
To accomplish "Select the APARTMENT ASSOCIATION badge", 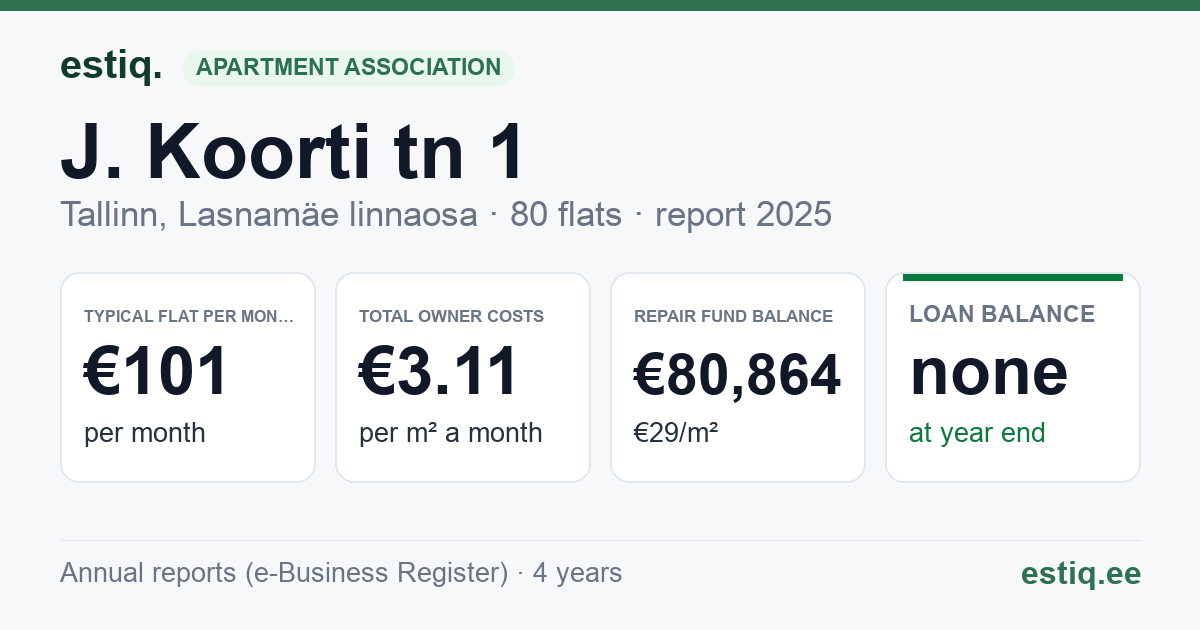I will pos(348,68).
